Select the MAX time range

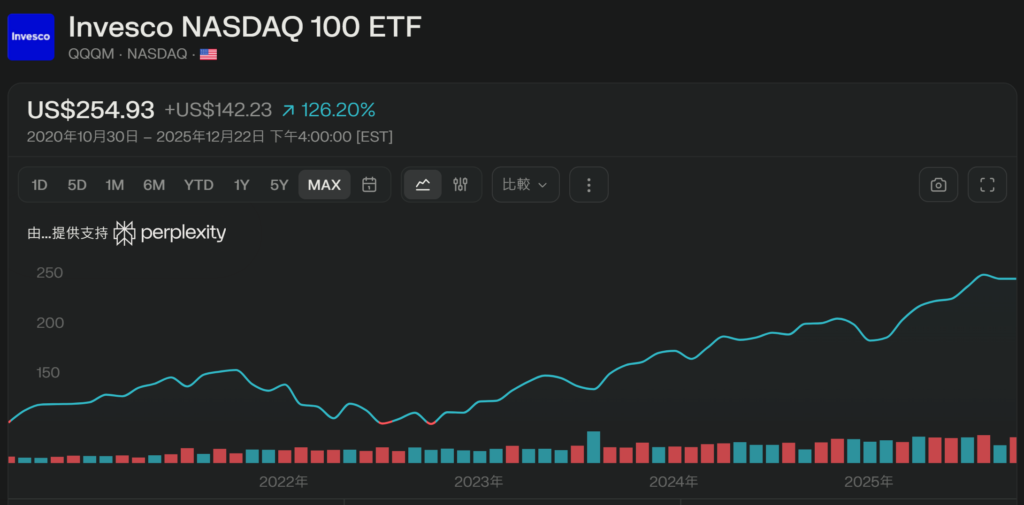[x=324, y=185]
